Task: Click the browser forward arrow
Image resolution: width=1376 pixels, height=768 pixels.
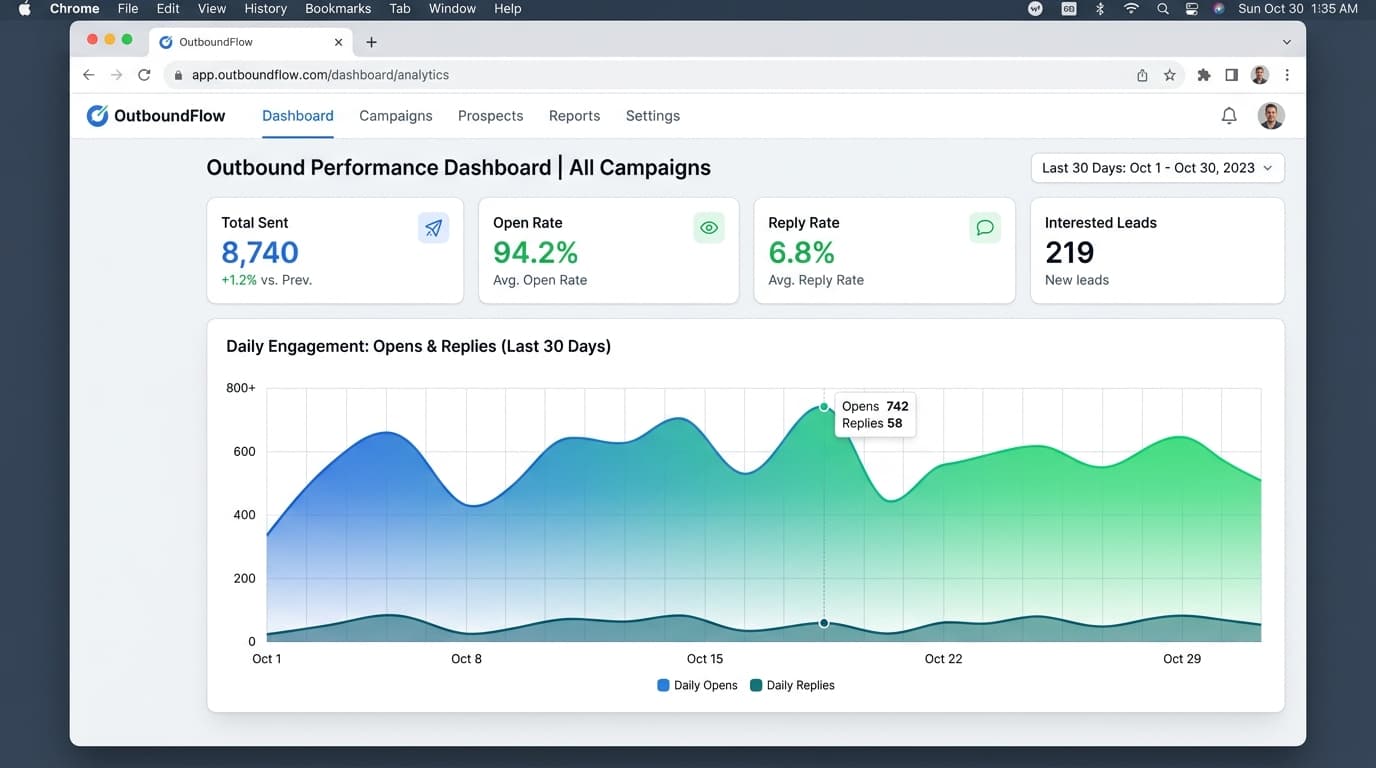Action: tap(116, 75)
